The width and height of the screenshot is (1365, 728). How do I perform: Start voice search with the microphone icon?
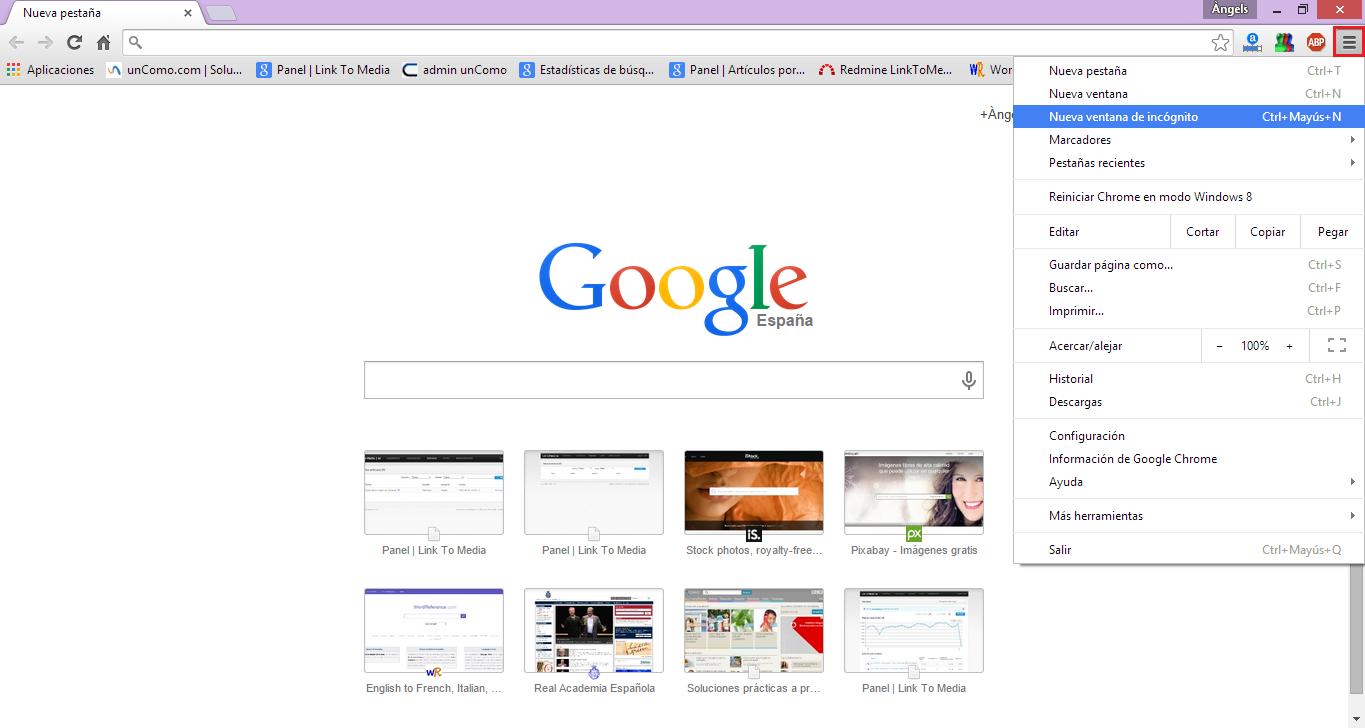click(x=968, y=380)
